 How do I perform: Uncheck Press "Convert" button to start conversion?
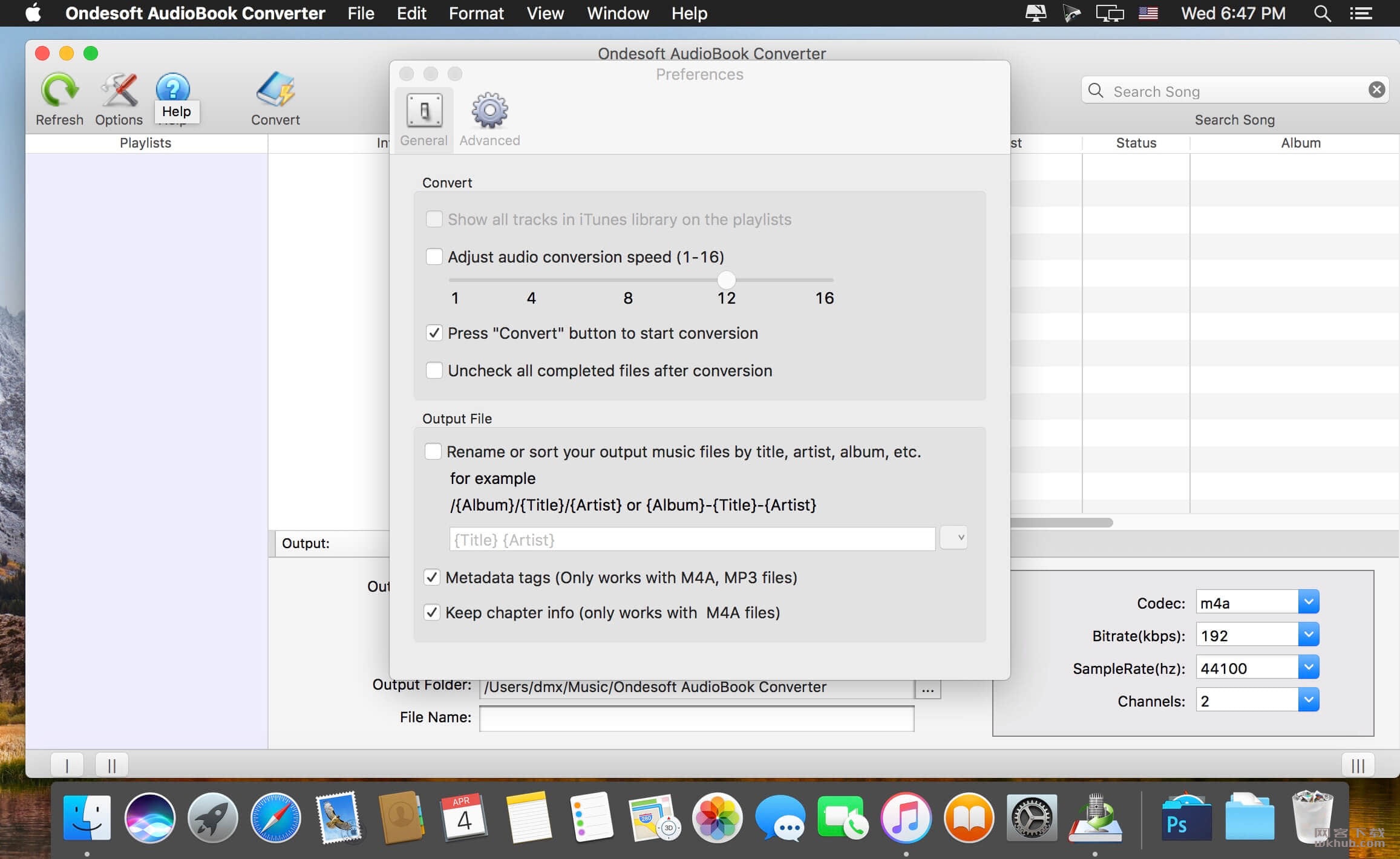(434, 333)
